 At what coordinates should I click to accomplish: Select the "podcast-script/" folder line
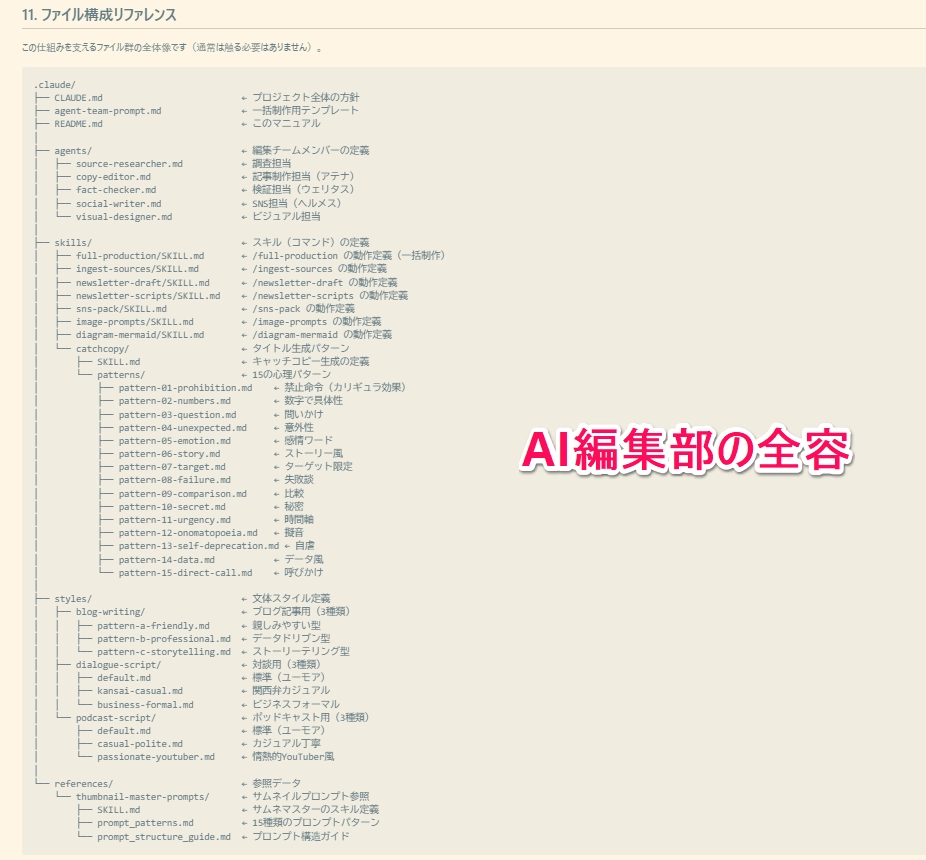(x=116, y=718)
